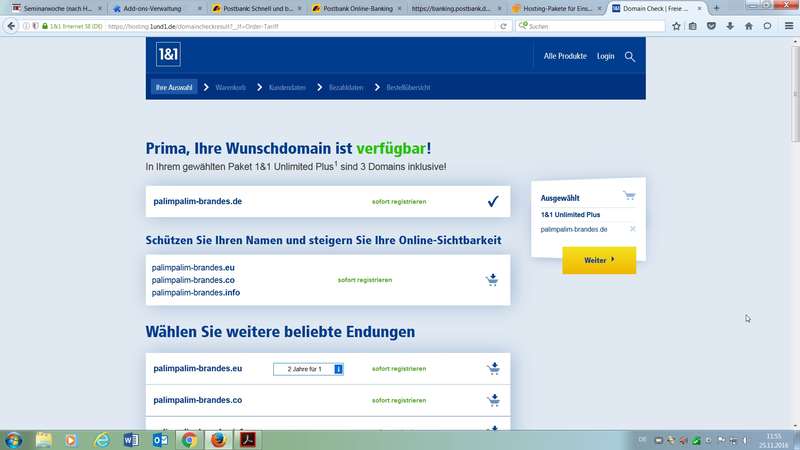Click the Login link

point(605,57)
